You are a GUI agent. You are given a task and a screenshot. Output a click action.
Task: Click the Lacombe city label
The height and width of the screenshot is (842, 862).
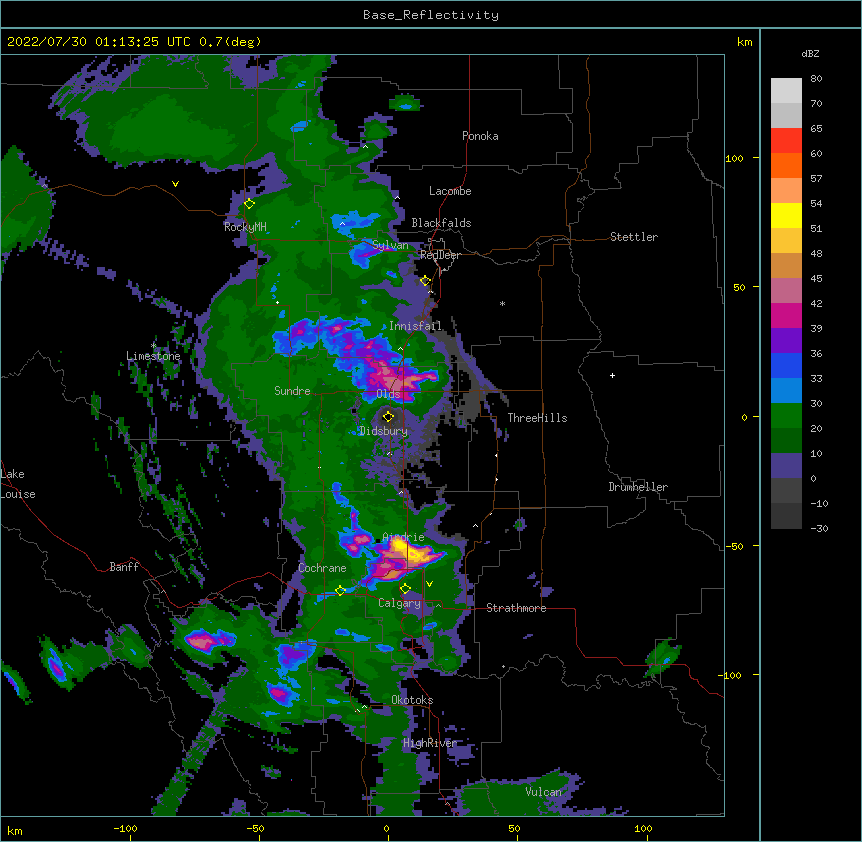(x=450, y=191)
